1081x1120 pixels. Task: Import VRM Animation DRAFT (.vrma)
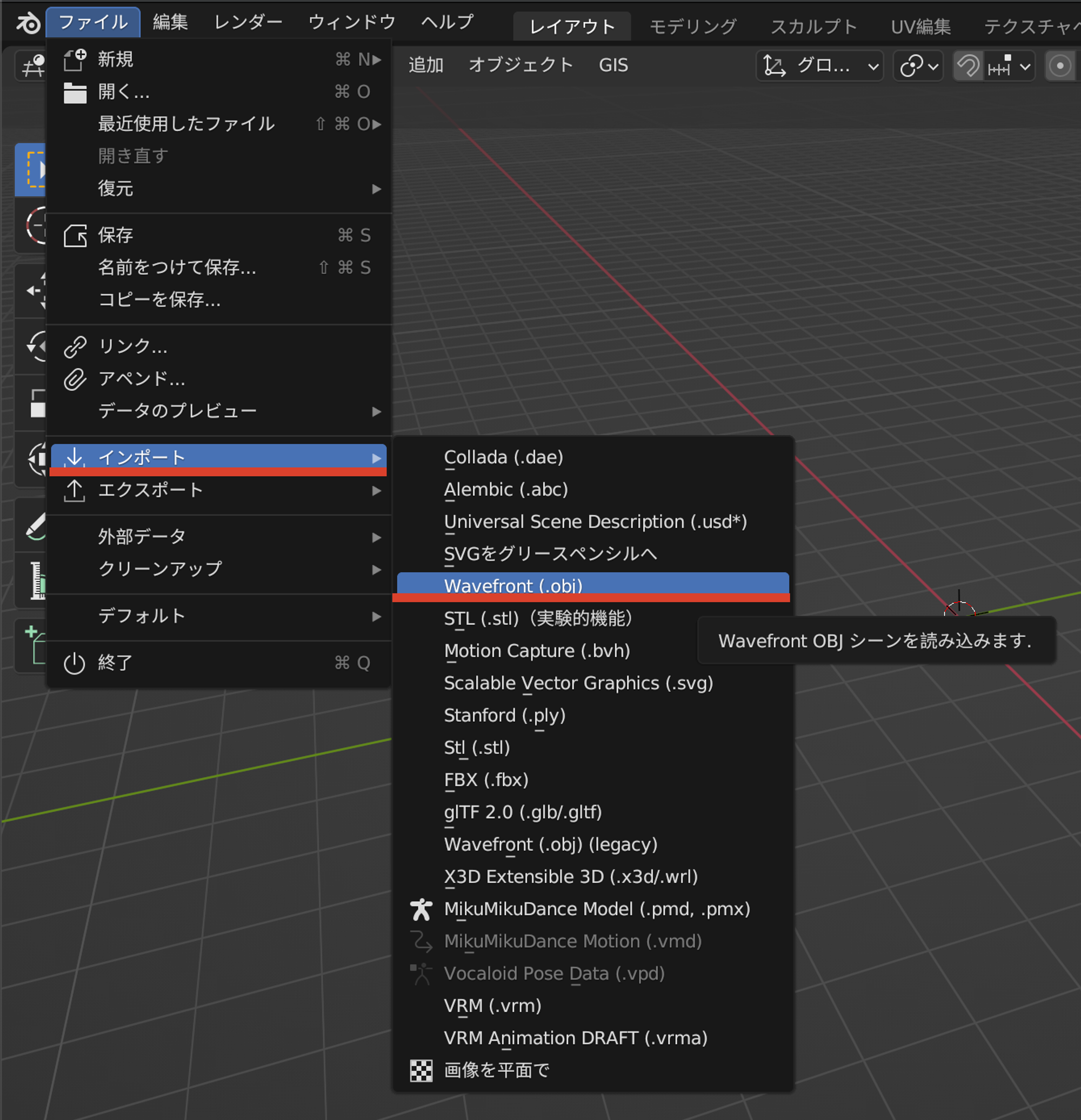(x=593, y=1038)
